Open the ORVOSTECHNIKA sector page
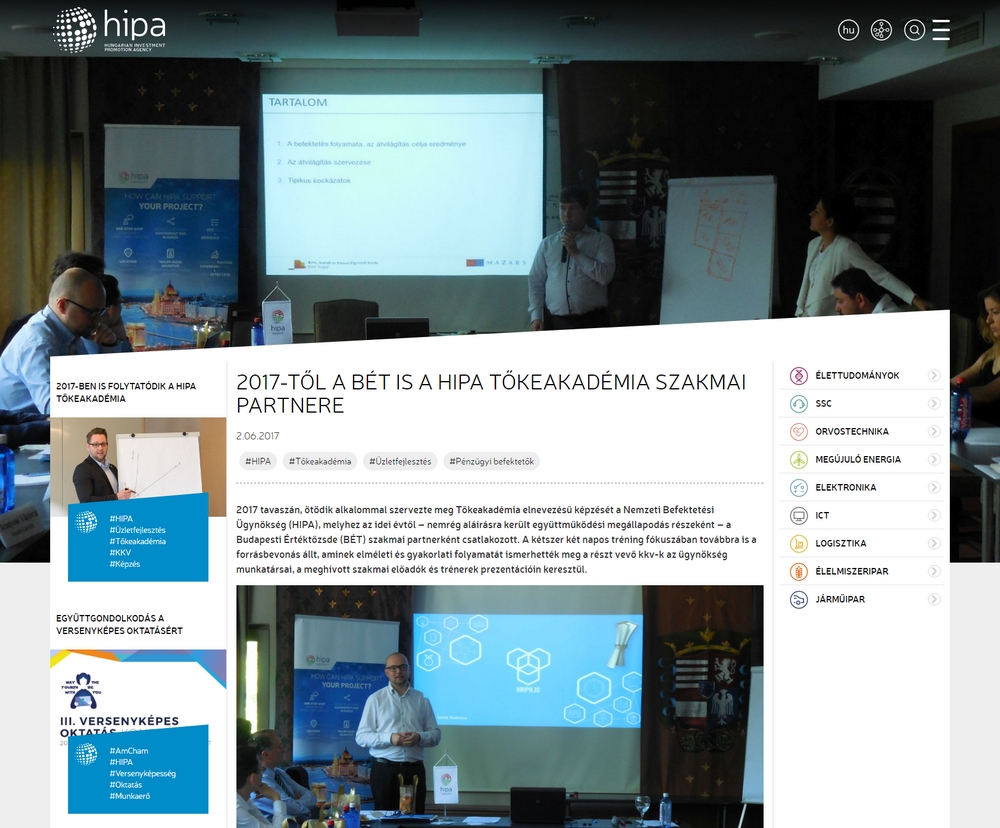The image size is (1000, 828). point(851,432)
